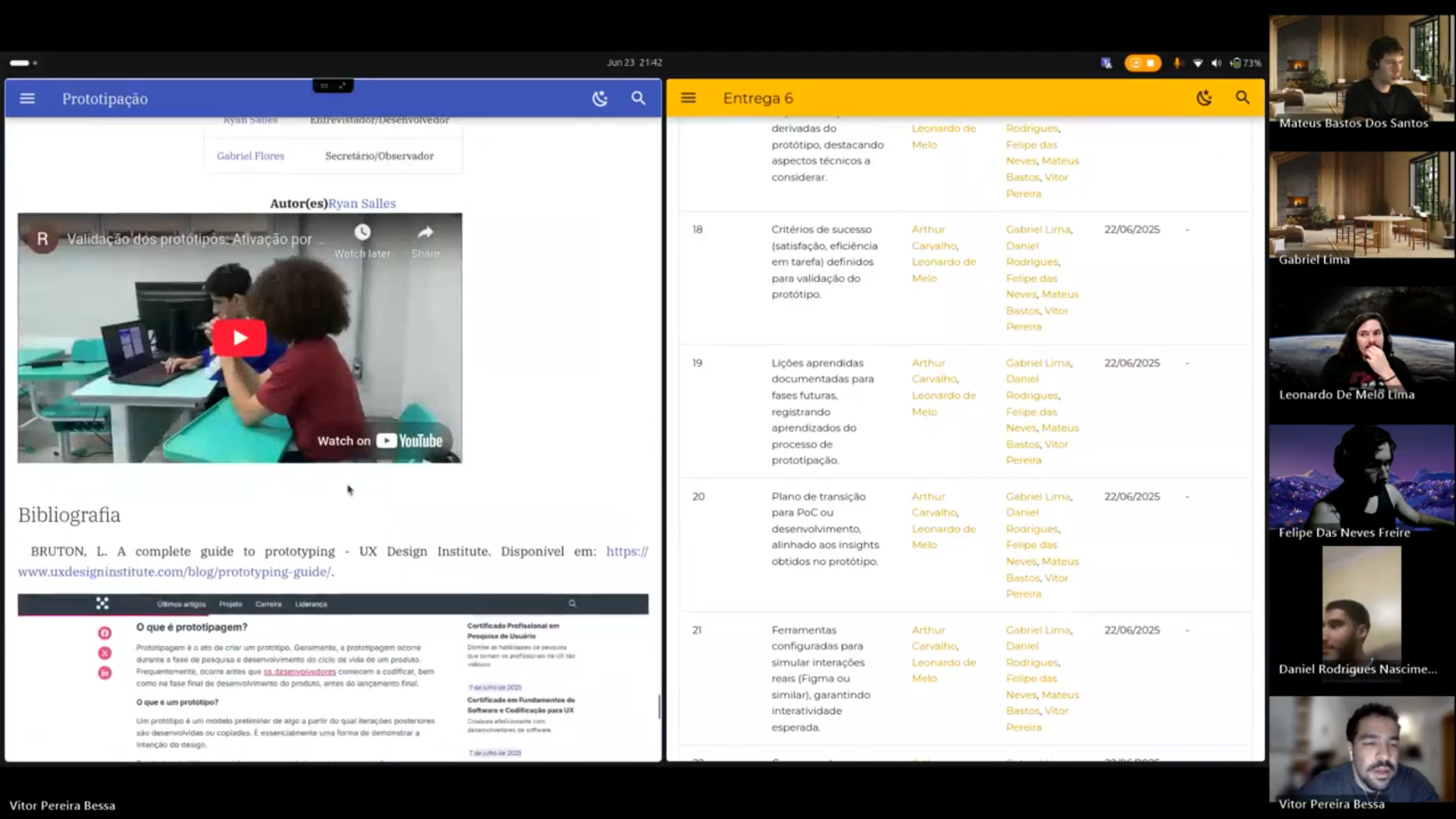The height and width of the screenshot is (819, 1456).
Task: Open Daniel Rodrigues link in row 21
Action: coord(1032,654)
